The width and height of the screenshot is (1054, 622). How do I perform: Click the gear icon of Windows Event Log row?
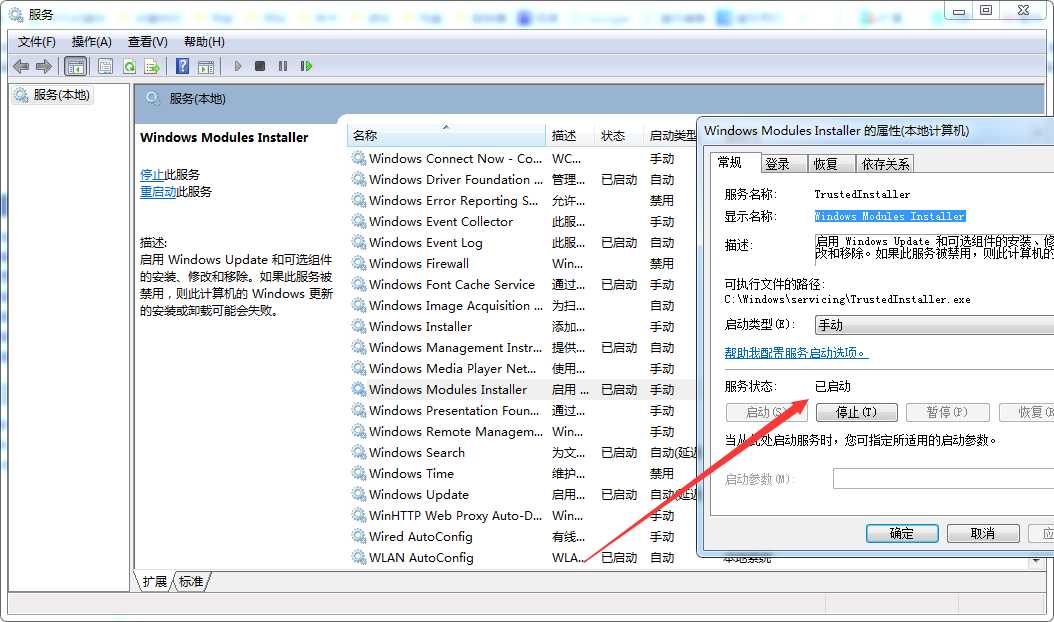pyautogui.click(x=359, y=242)
